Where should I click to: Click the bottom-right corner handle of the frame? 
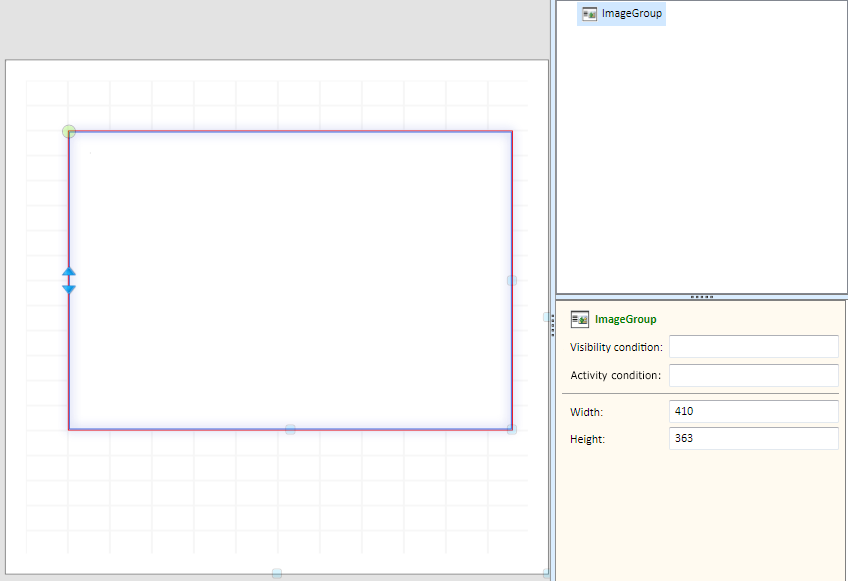[x=512, y=429]
